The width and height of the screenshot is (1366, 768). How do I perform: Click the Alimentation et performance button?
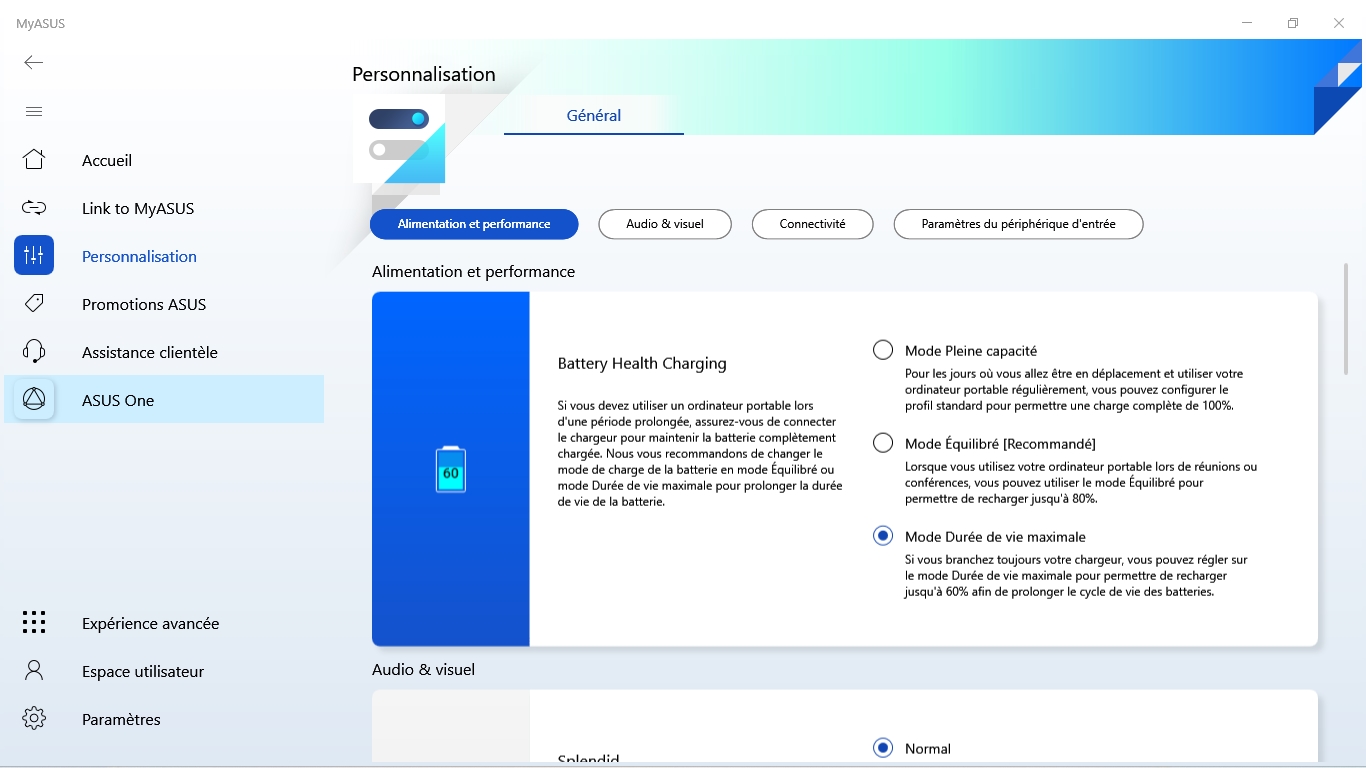click(x=474, y=224)
